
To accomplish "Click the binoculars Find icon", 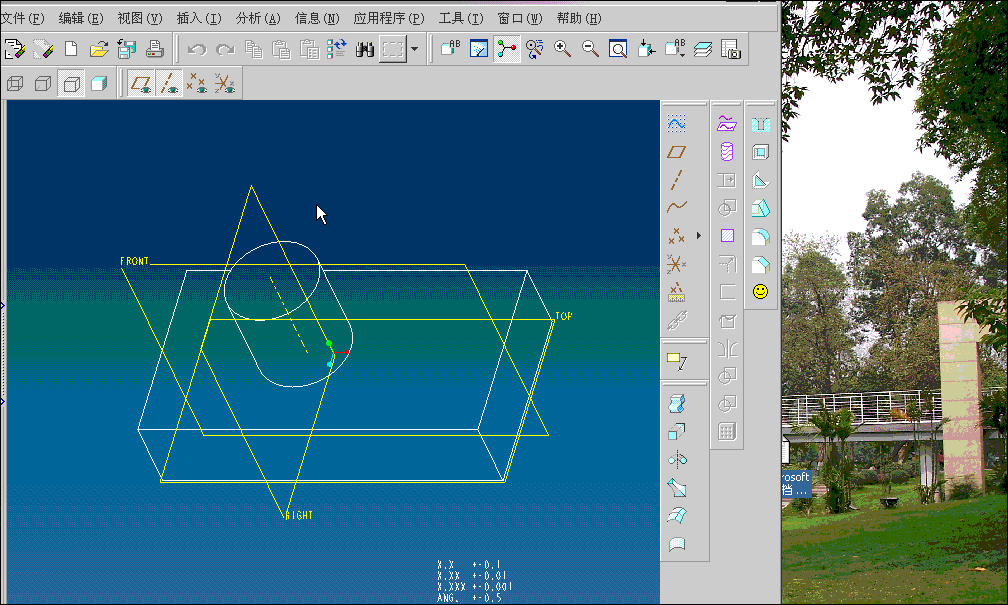I will 364,49.
